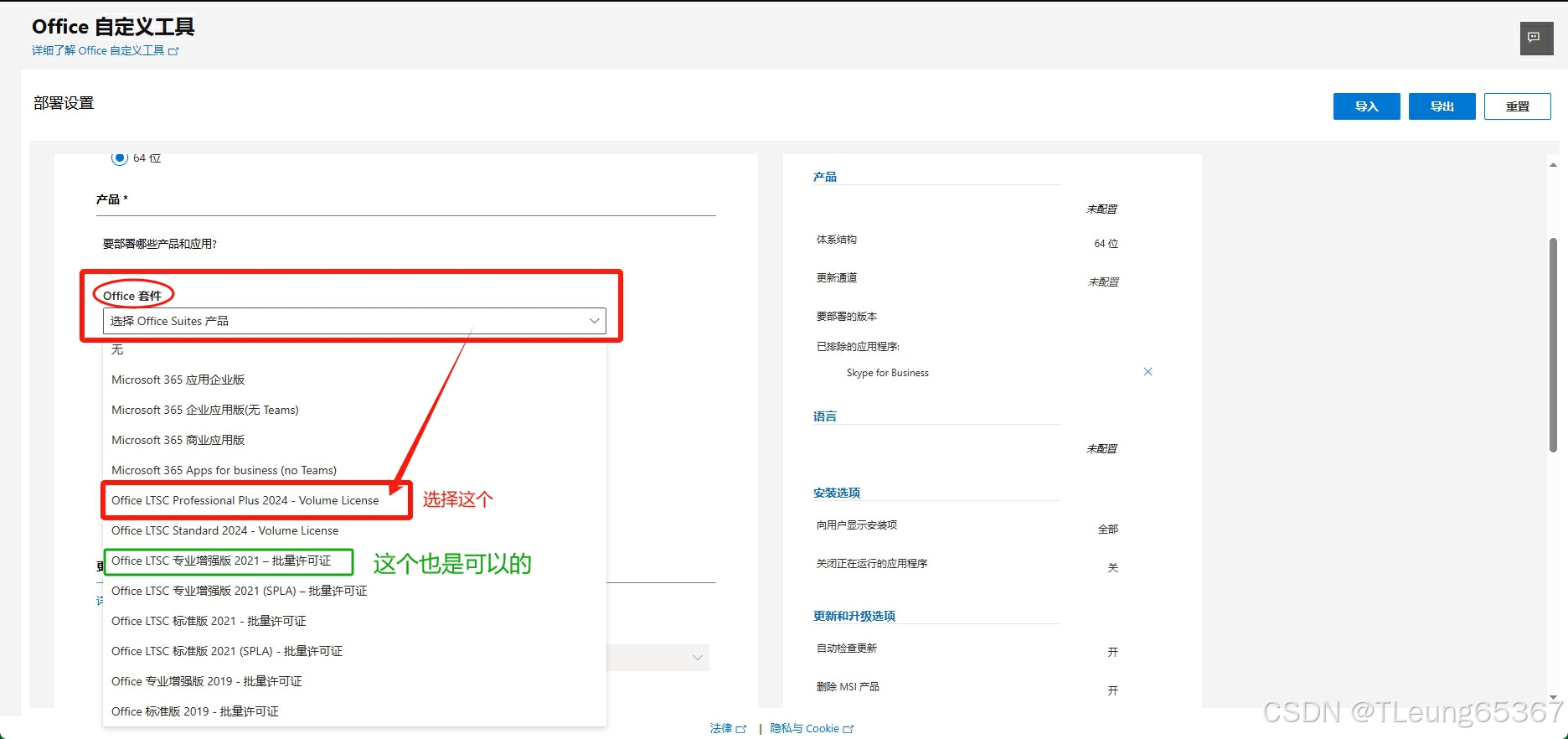The image size is (1568, 739).
Task: Click the vertical scrollbar thumb
Action: (x=1553, y=345)
